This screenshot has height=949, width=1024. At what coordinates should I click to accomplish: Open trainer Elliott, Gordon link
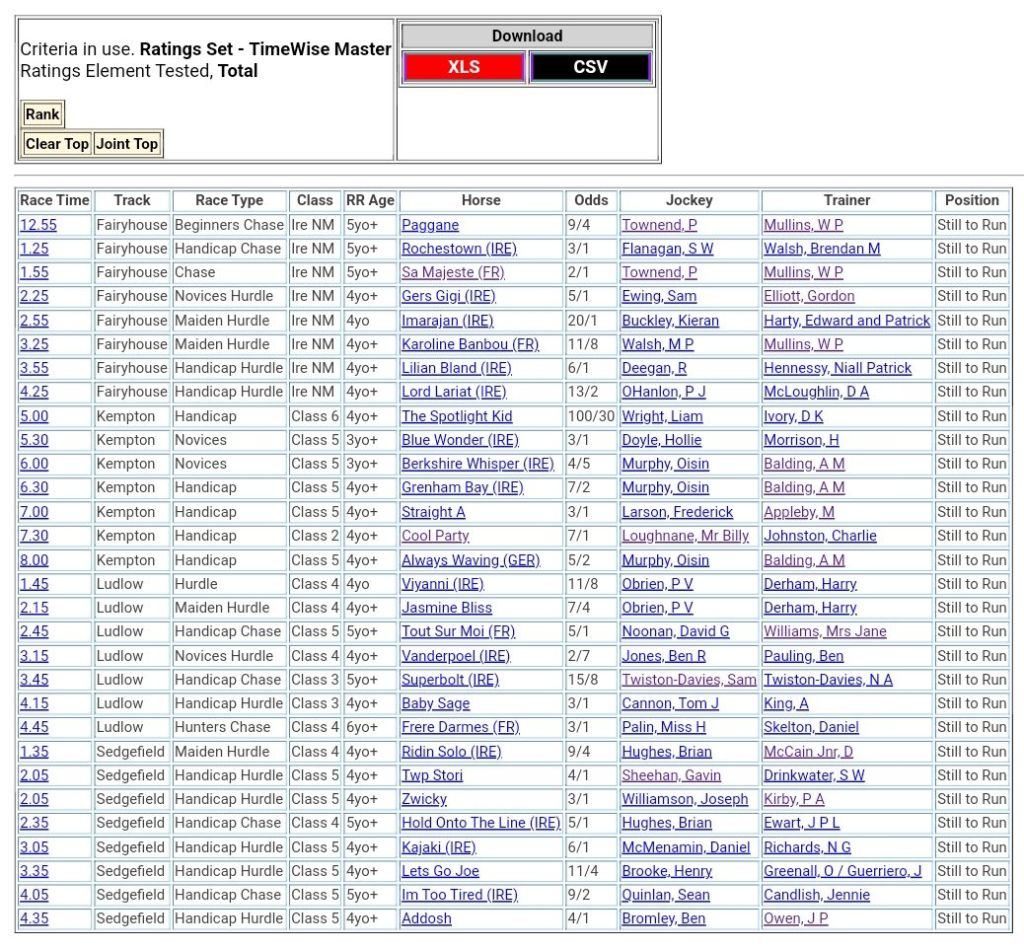(x=809, y=296)
